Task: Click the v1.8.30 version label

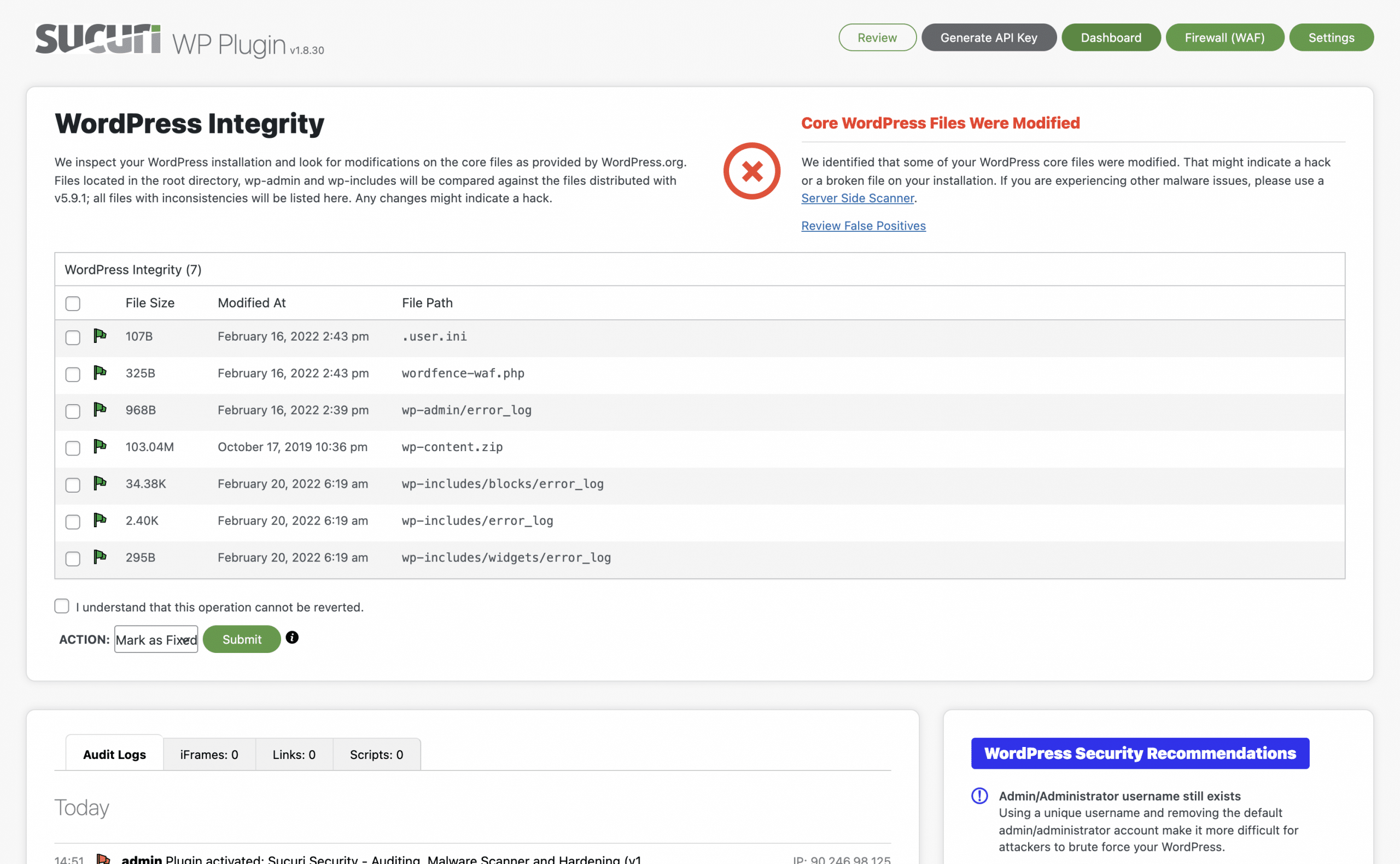Action: (307, 50)
